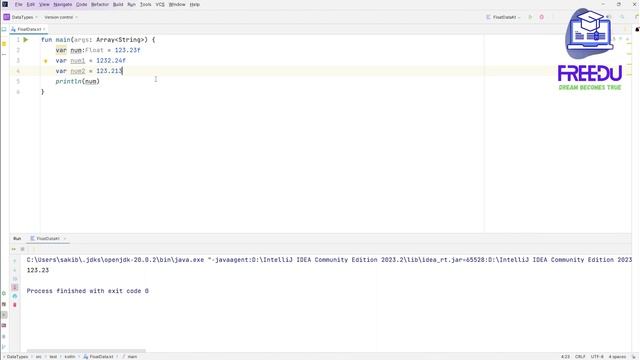Screen dimensions: 640x360
Task: Close the FloatData.kt editor tab
Action: 44,29
